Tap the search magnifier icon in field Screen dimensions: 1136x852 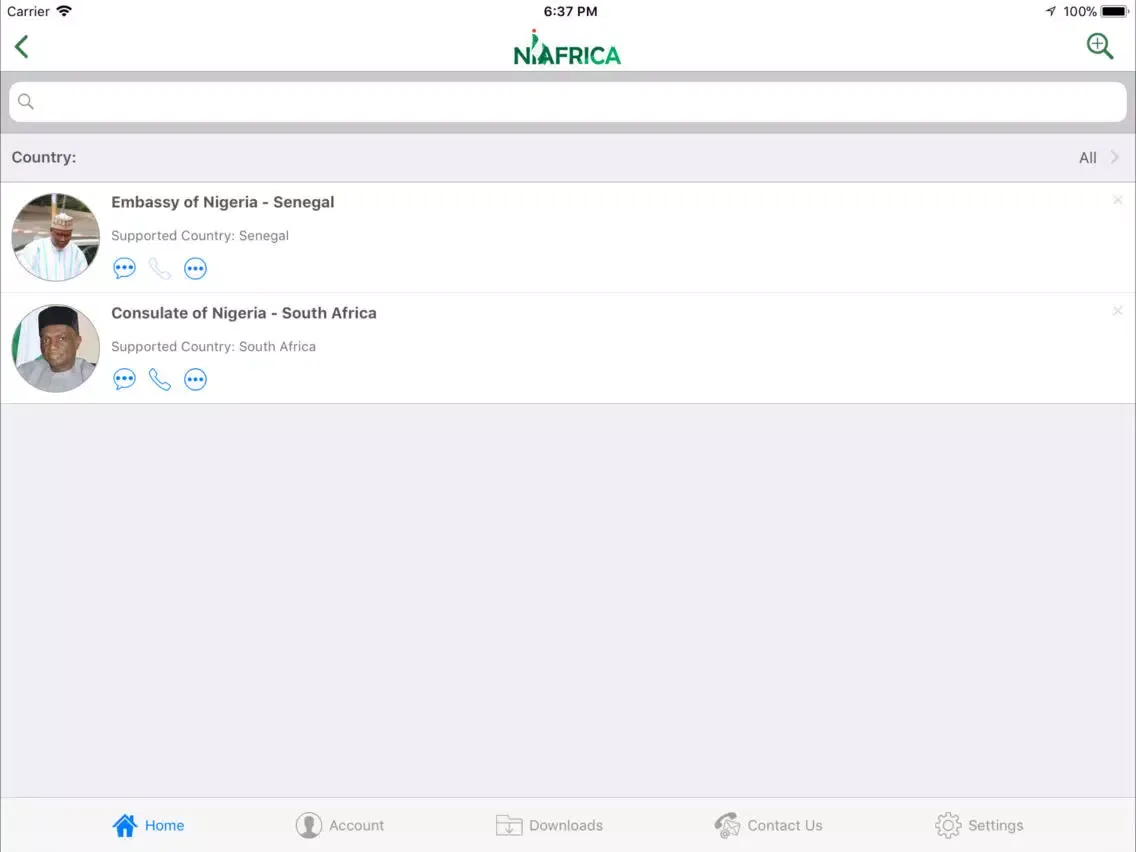pyautogui.click(x=25, y=101)
